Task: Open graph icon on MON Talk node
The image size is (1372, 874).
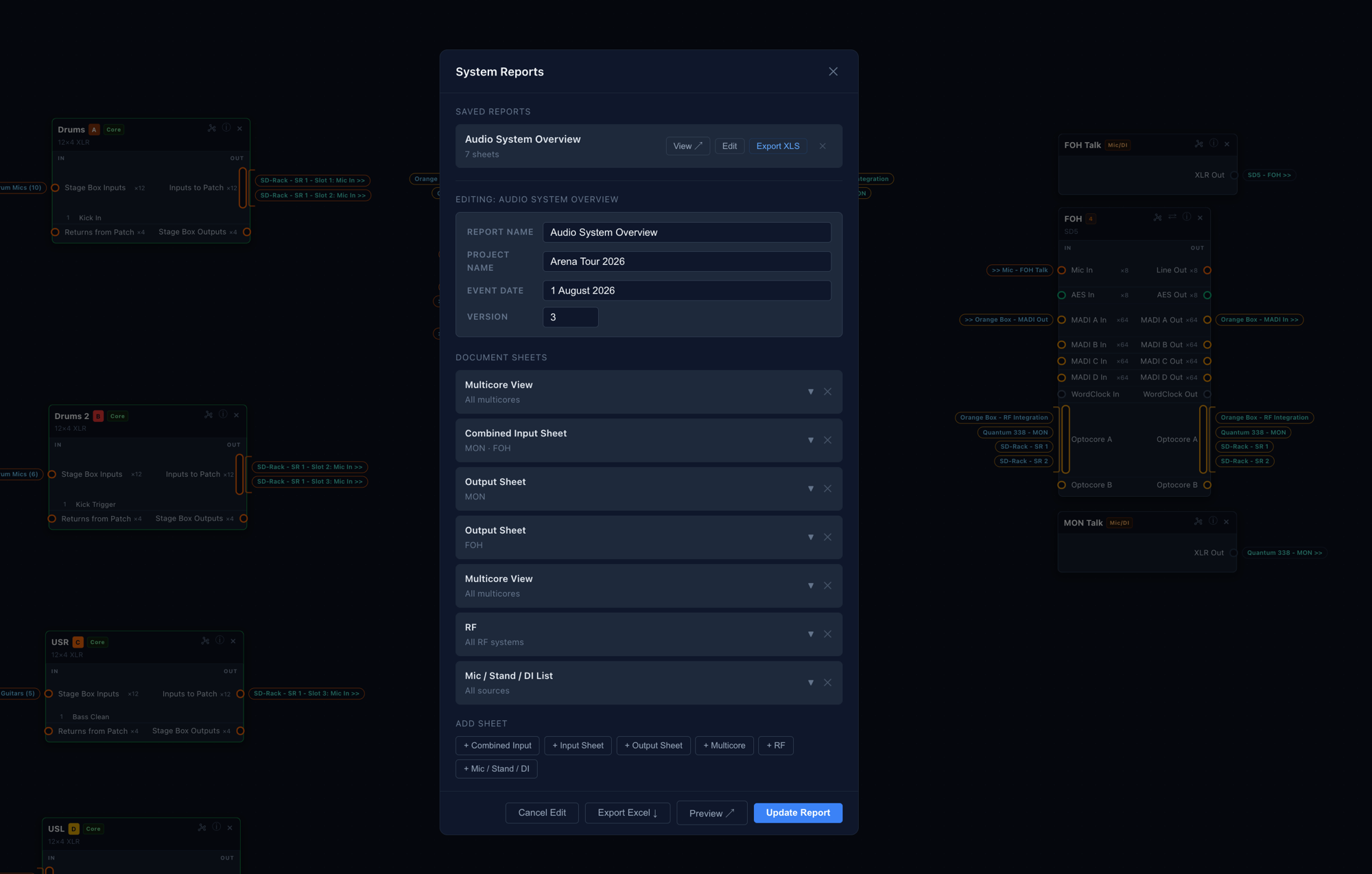Action: pyautogui.click(x=1198, y=522)
